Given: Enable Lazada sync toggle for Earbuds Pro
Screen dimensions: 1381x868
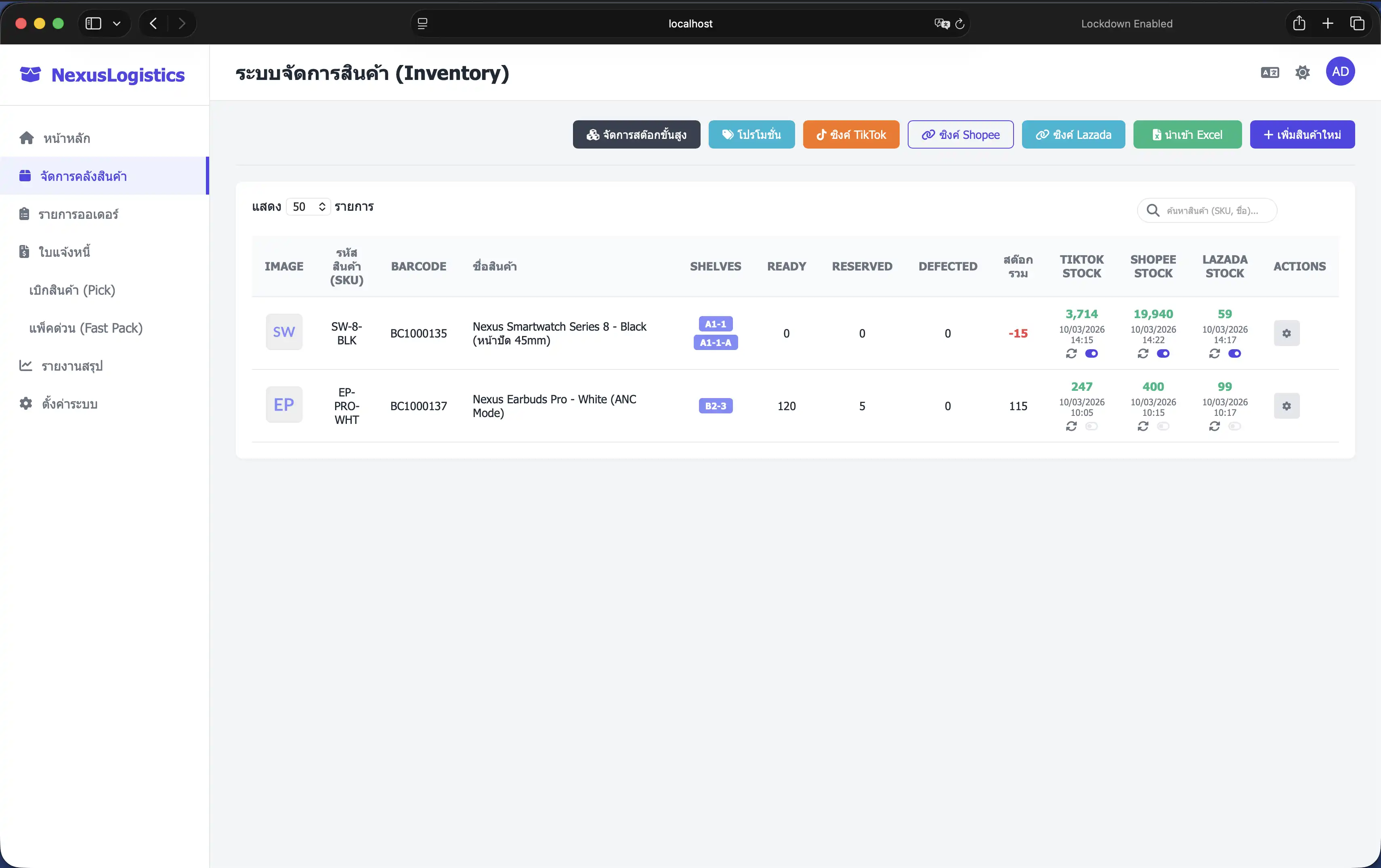Looking at the screenshot, I should [1235, 426].
